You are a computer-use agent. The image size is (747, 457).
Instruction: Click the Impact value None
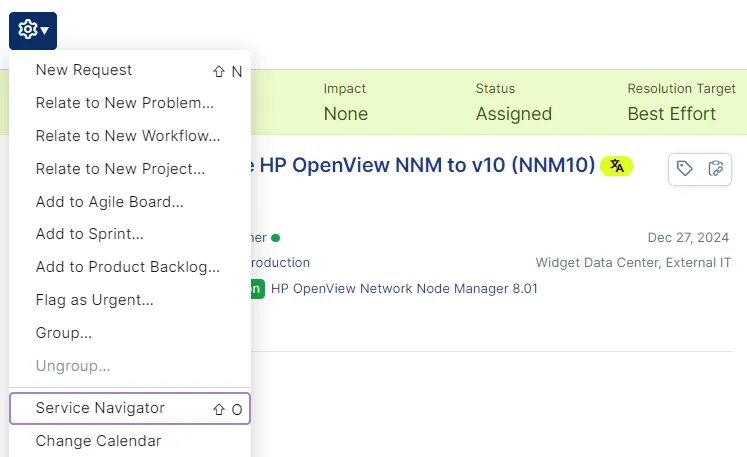click(x=346, y=114)
